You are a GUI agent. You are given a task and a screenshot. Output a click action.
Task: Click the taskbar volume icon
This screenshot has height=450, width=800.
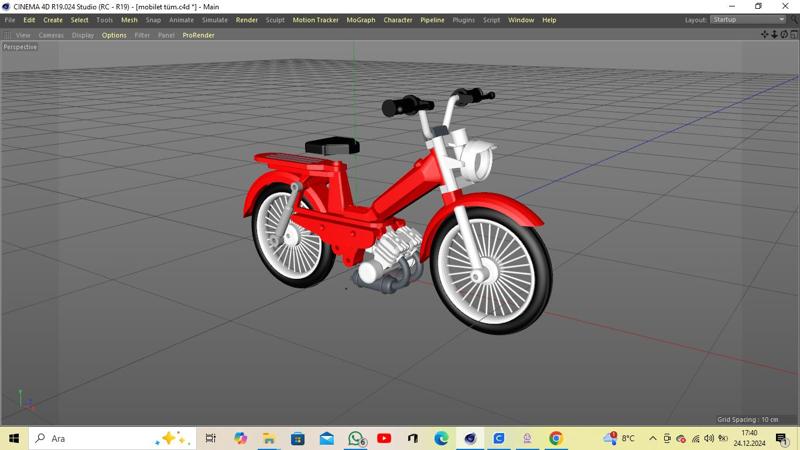[x=709, y=438]
